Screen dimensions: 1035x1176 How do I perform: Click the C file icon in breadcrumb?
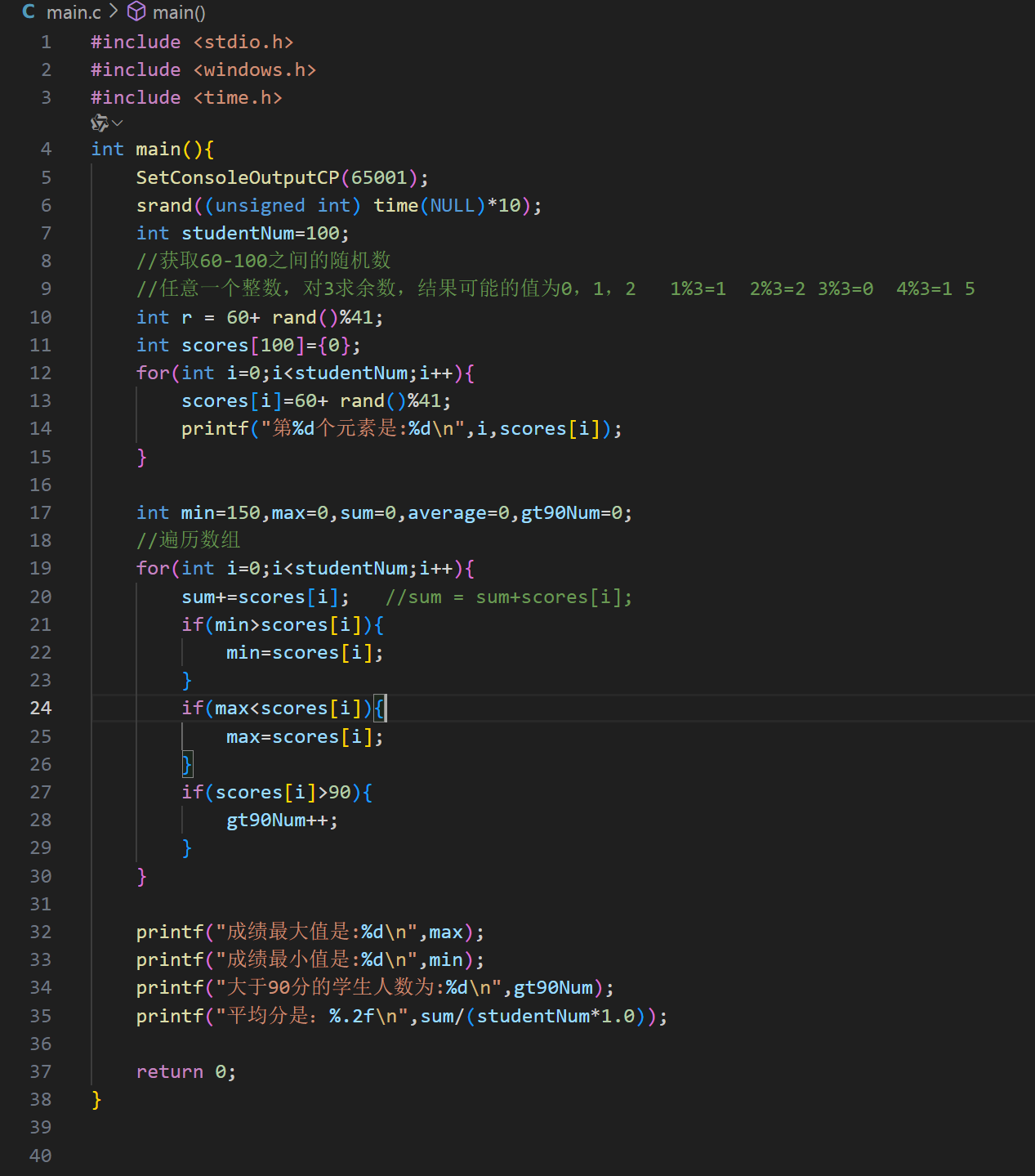coord(29,12)
